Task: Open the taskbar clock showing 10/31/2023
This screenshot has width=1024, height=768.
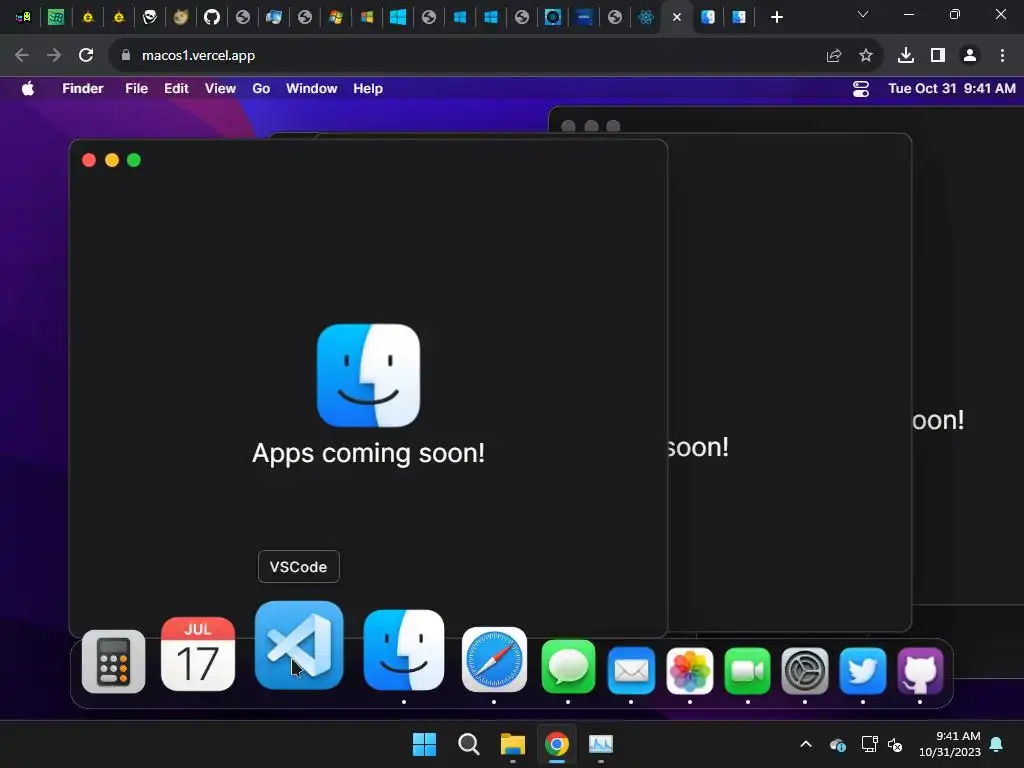Action: click(x=950, y=744)
